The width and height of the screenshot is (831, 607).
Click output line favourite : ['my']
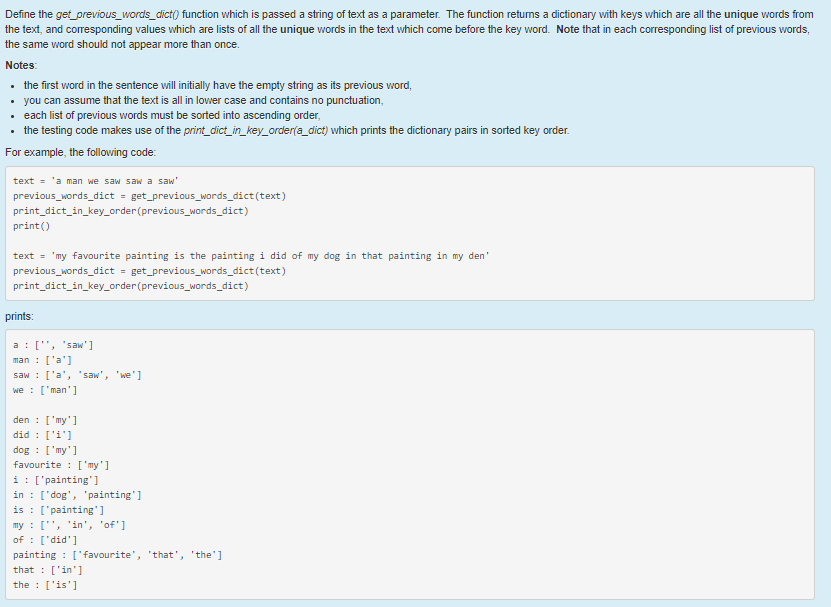click(61, 465)
